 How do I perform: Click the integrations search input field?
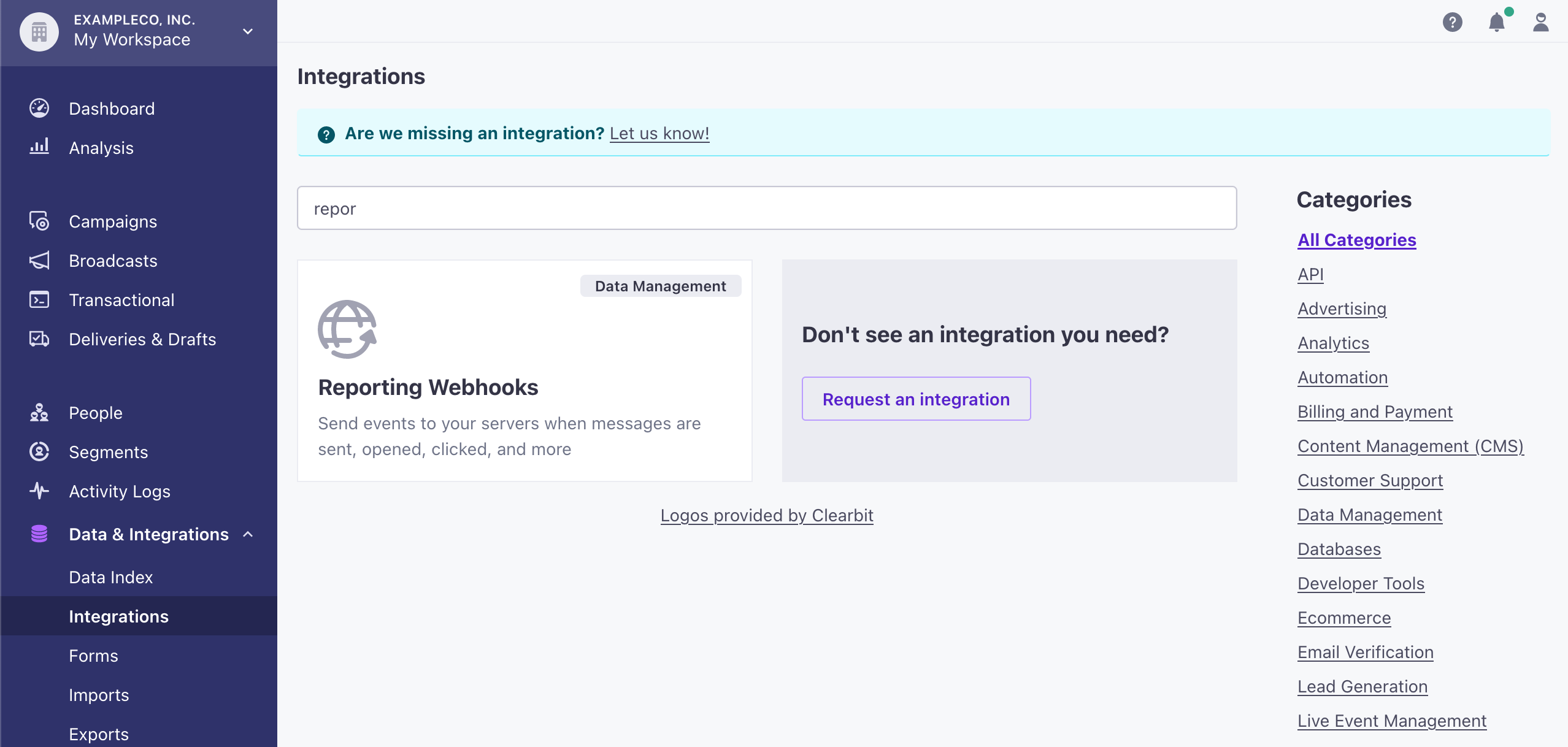click(767, 208)
